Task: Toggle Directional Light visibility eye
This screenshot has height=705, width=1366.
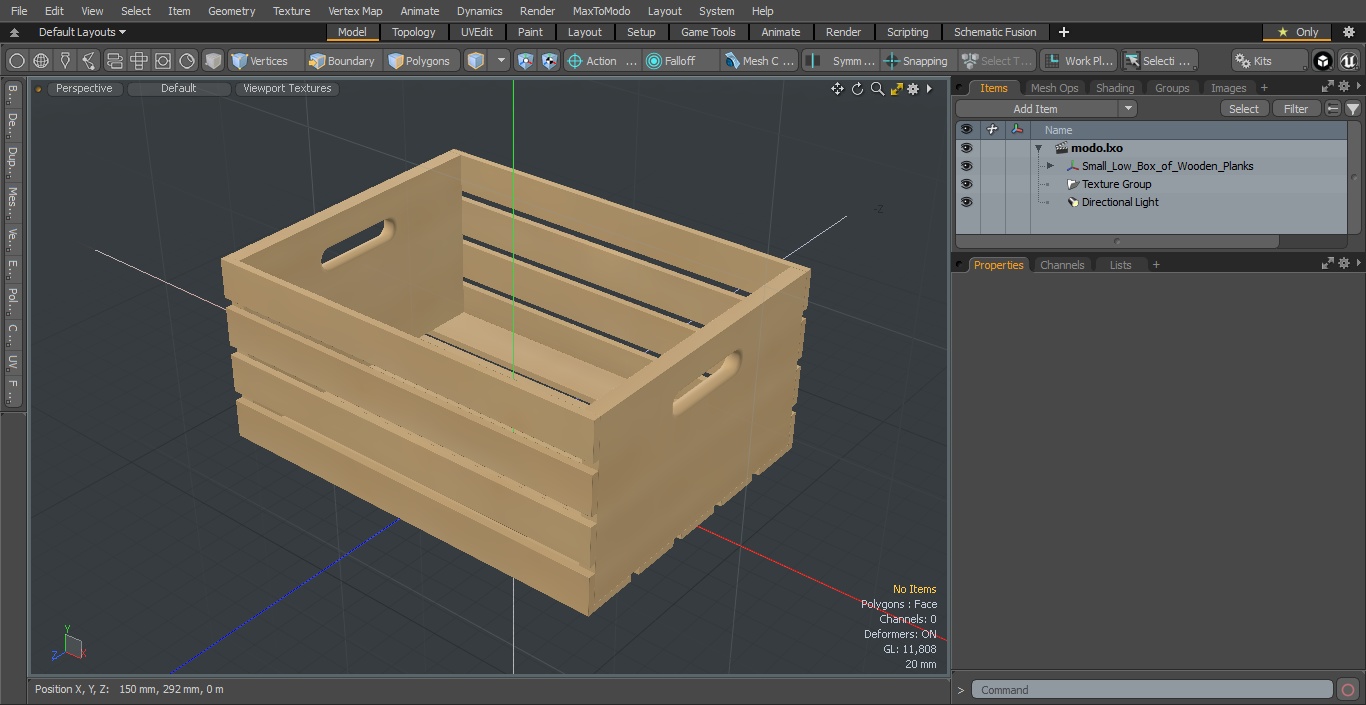Action: [966, 202]
